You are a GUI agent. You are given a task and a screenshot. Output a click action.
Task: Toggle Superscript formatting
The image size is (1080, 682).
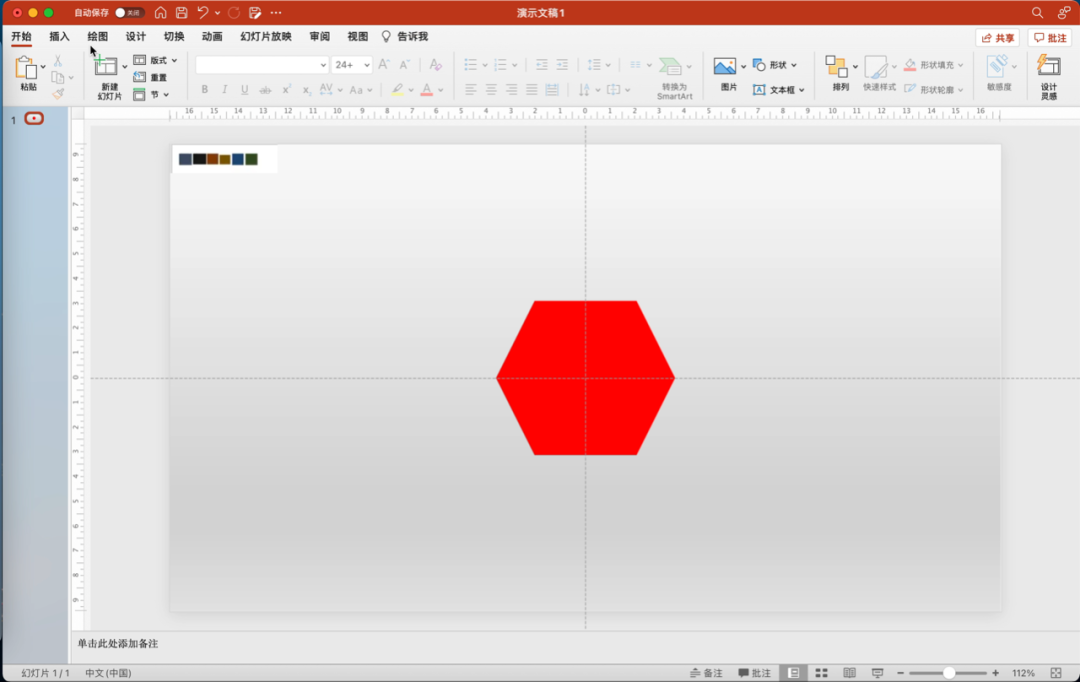tap(287, 90)
